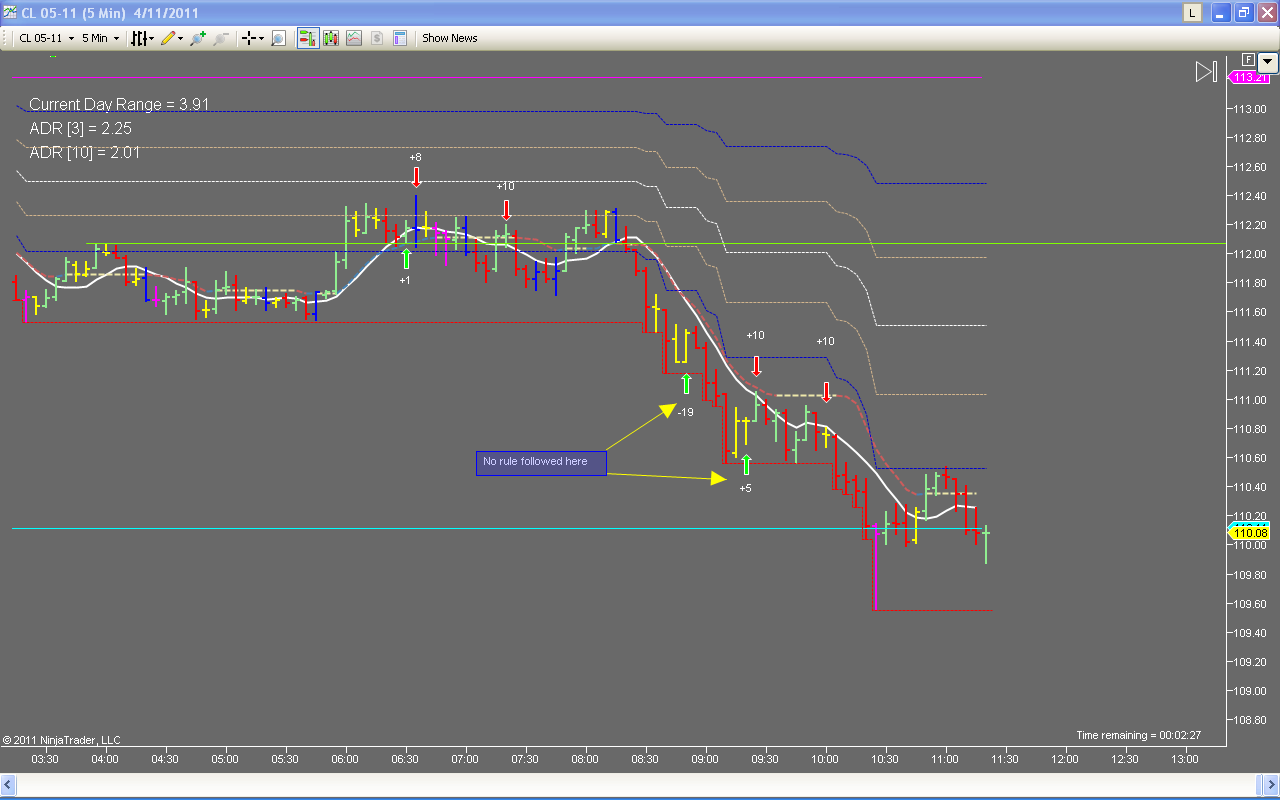Screen dimensions: 1280x800
Task: Select the zoom frame magnifier tool
Action: pos(279,38)
